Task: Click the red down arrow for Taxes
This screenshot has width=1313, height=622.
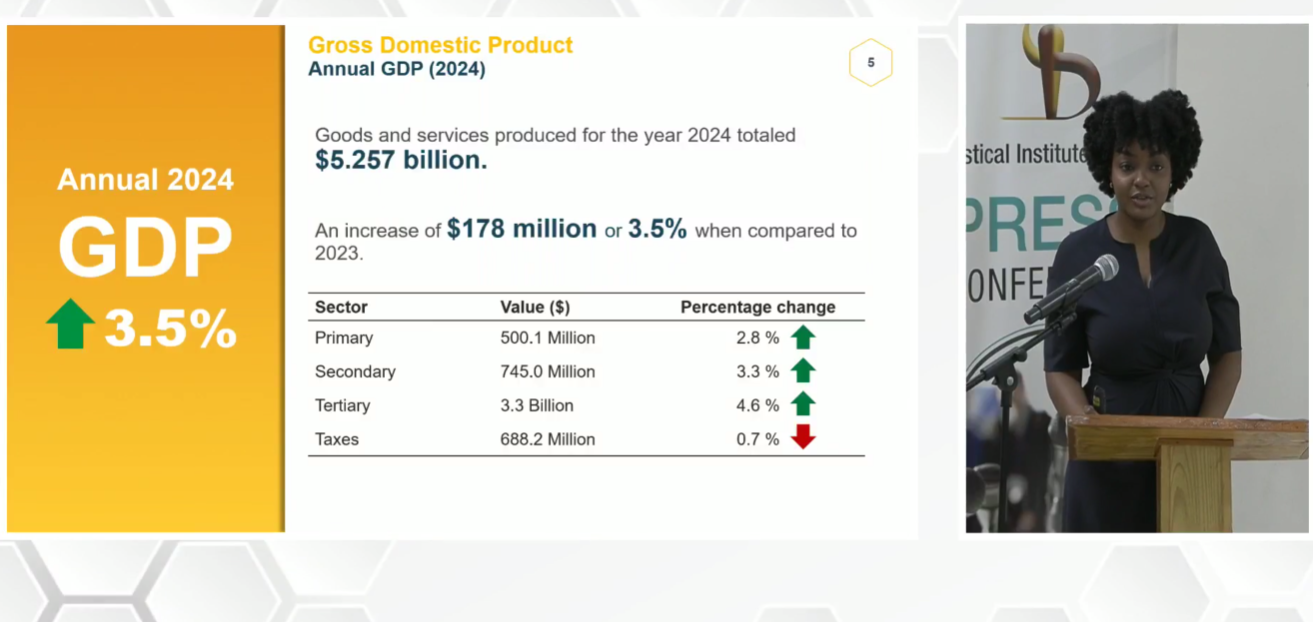Action: (803, 438)
